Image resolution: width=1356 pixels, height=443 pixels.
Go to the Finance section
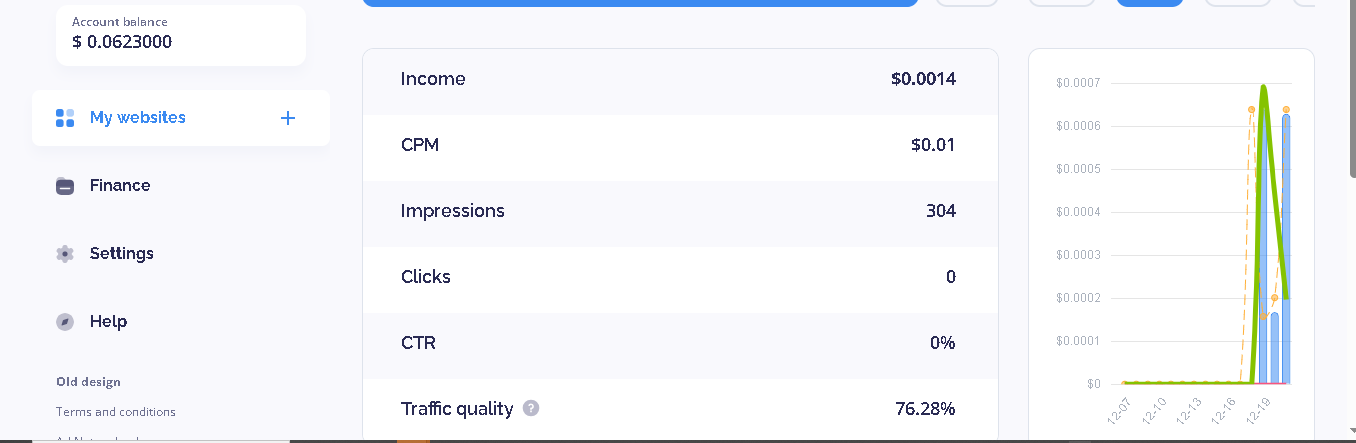click(x=120, y=186)
